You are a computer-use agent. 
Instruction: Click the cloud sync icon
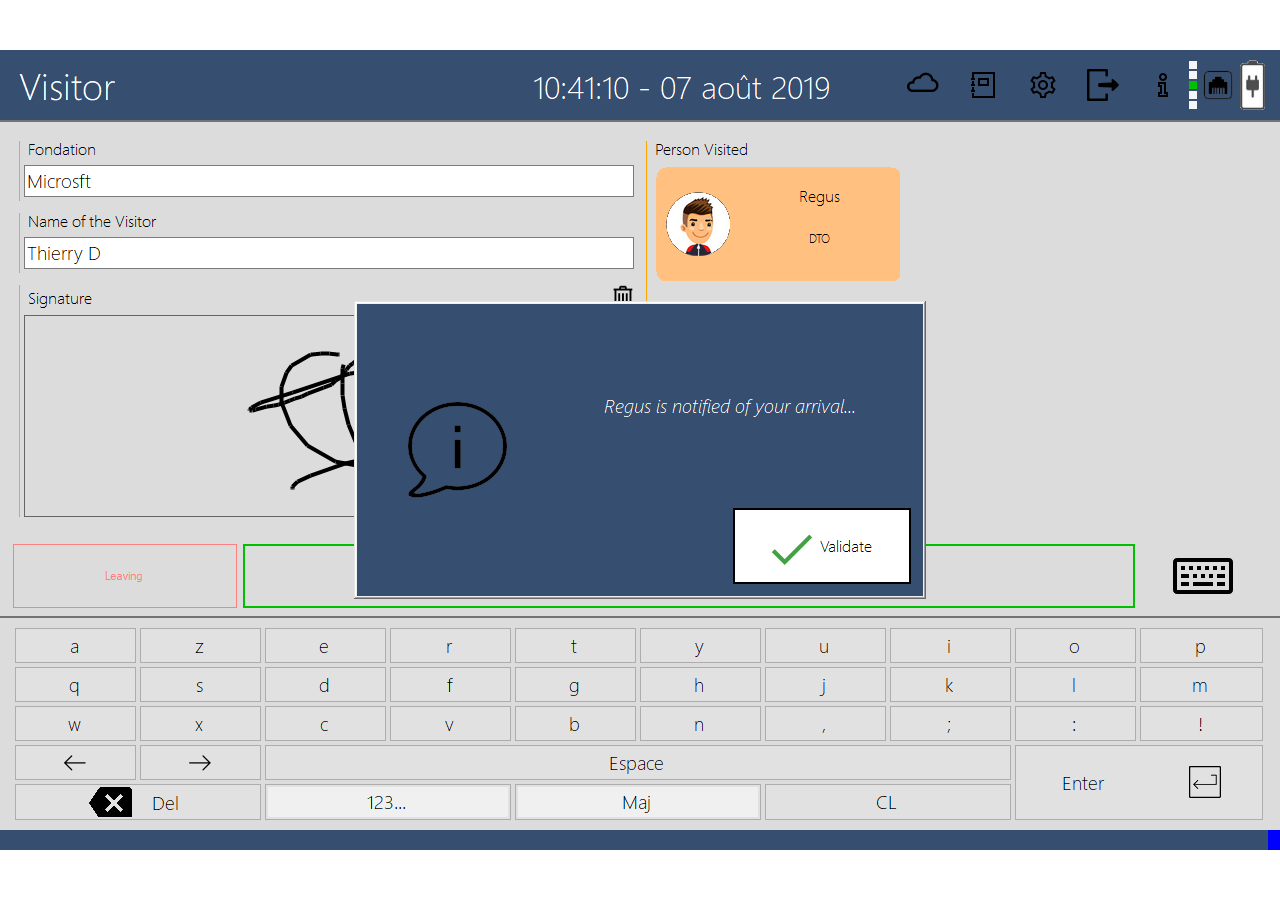[922, 85]
